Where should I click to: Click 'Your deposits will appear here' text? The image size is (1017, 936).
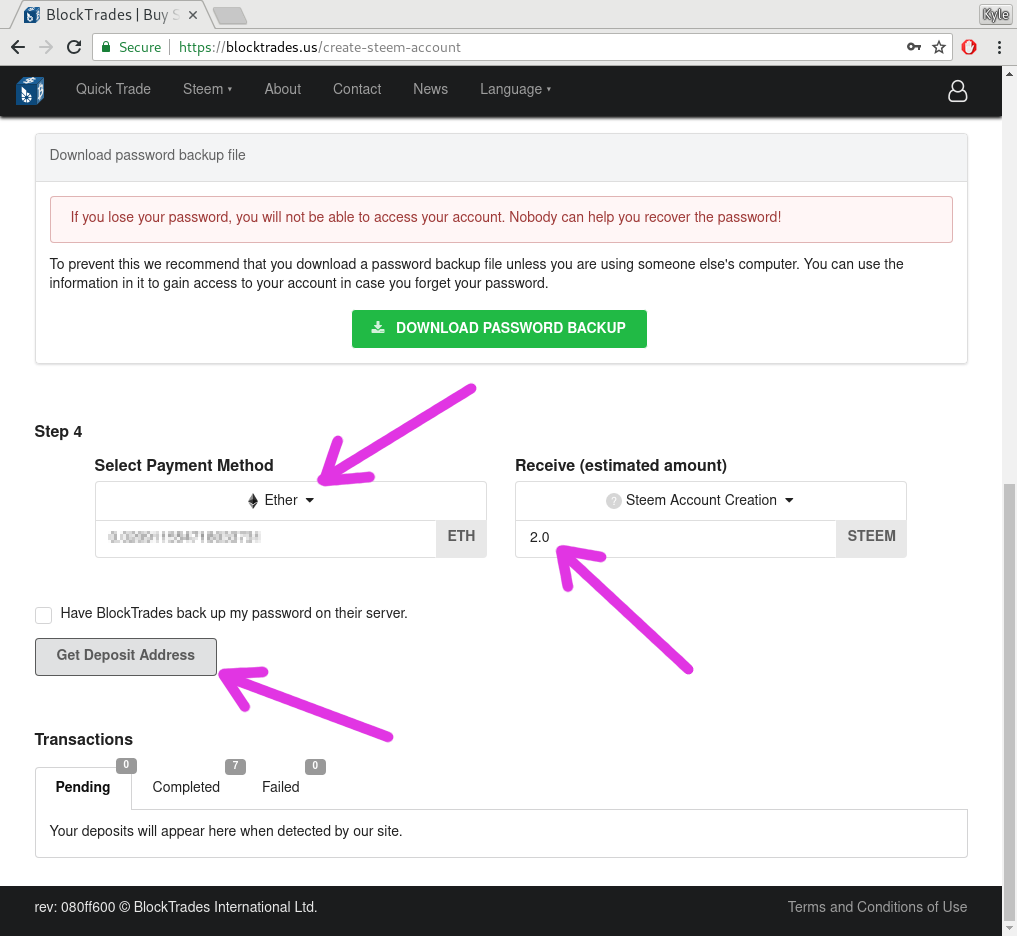pos(226,831)
